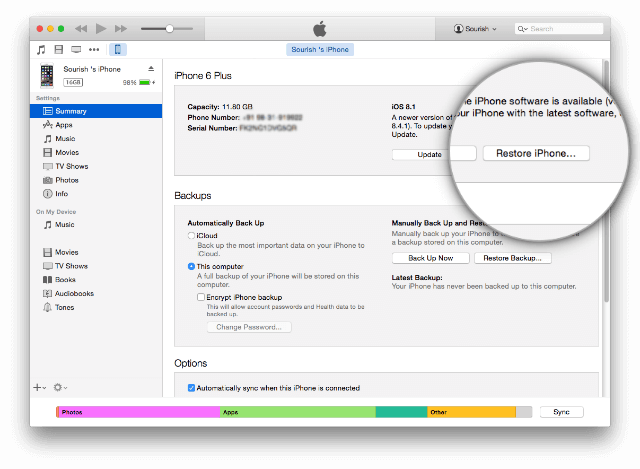The image size is (640, 469).
Task: Toggle Automatically sync when iPhone is connected
Action: point(191,388)
